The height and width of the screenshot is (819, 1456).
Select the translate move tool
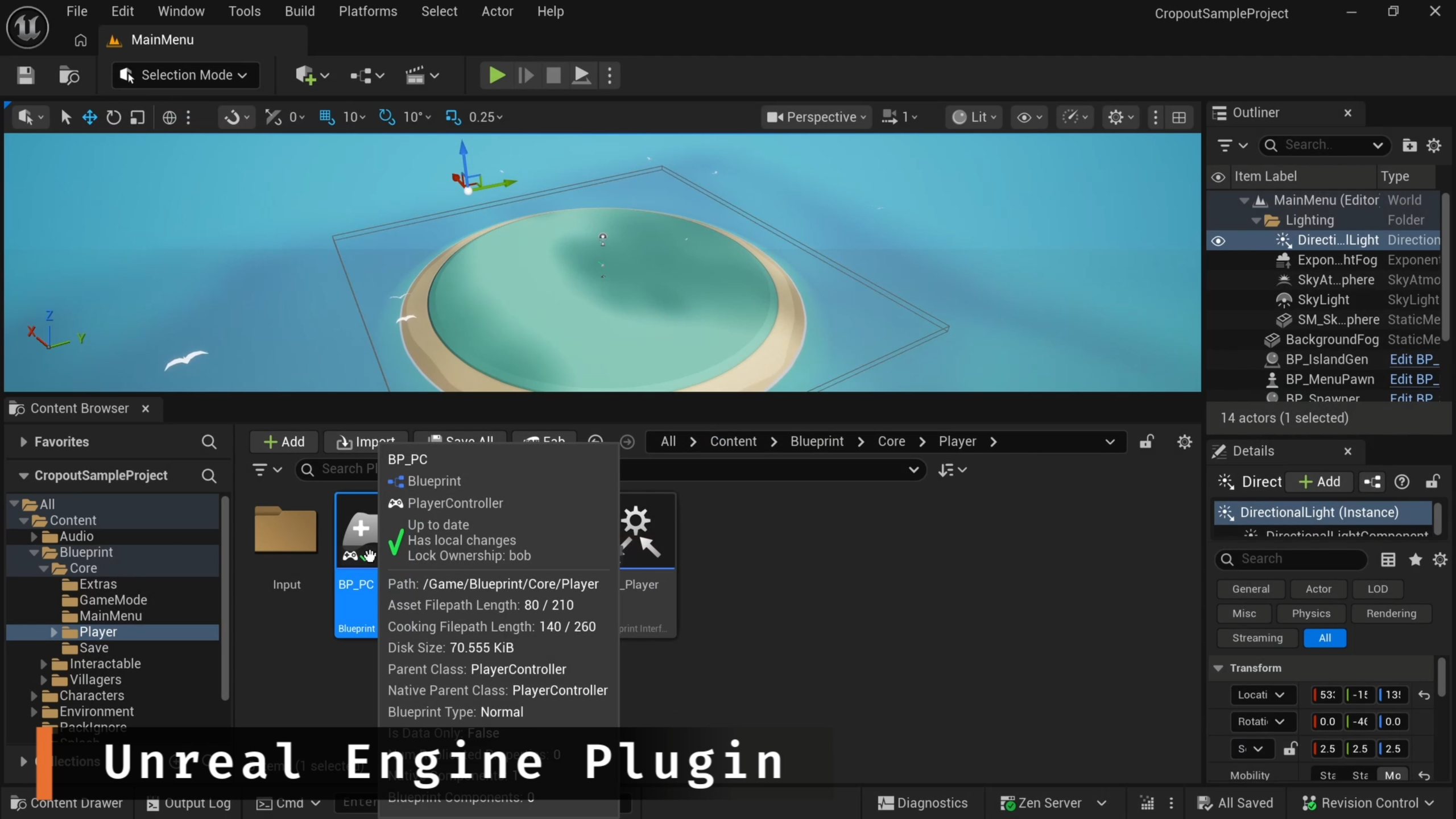[x=90, y=117]
